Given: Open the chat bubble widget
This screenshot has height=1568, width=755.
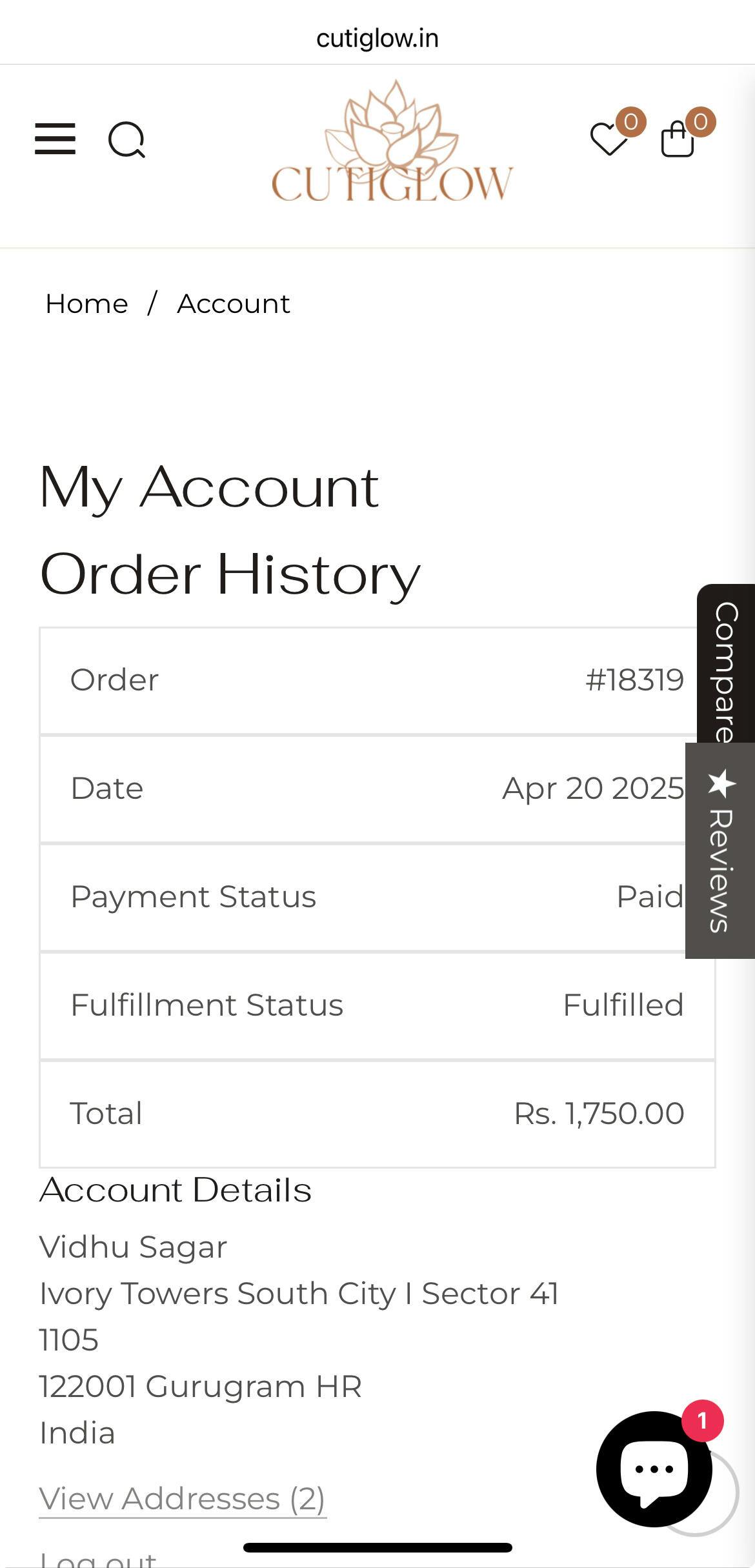Looking at the screenshot, I should tap(654, 1469).
